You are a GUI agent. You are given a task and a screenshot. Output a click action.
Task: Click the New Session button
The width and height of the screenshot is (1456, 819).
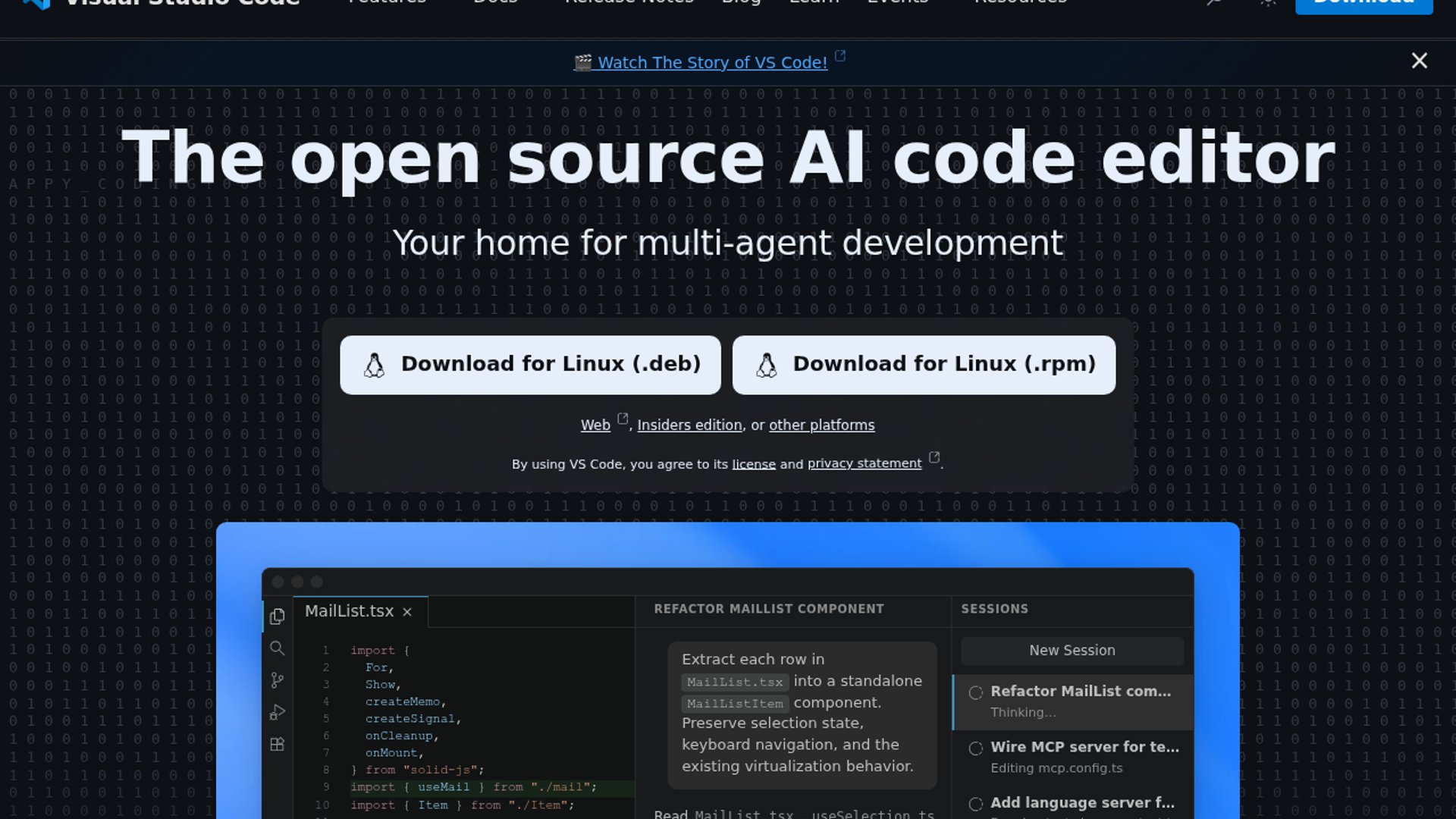click(1072, 651)
